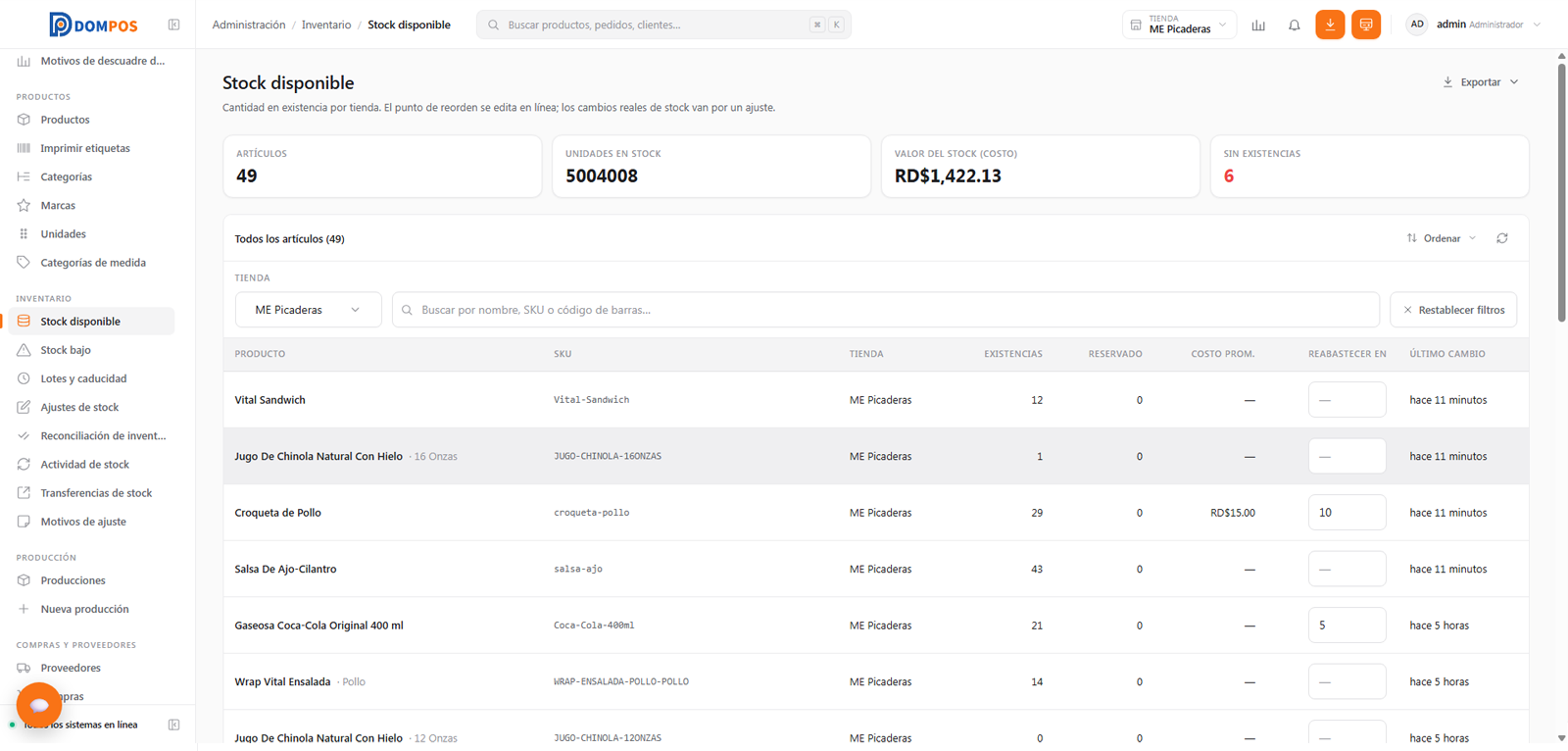Collapse sidebar using top panel icon
This screenshot has height=751, width=1568.
[x=173, y=25]
